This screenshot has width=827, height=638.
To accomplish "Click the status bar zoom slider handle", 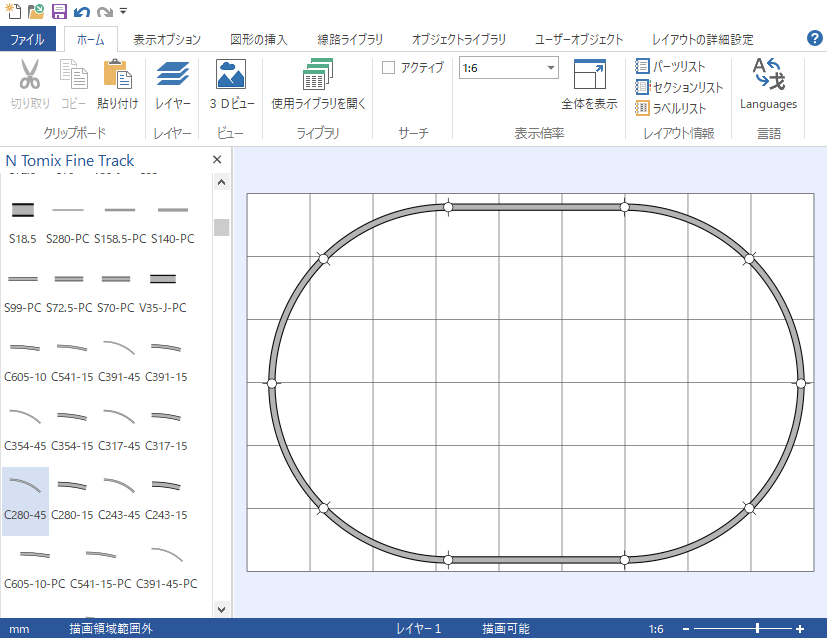I will (757, 628).
